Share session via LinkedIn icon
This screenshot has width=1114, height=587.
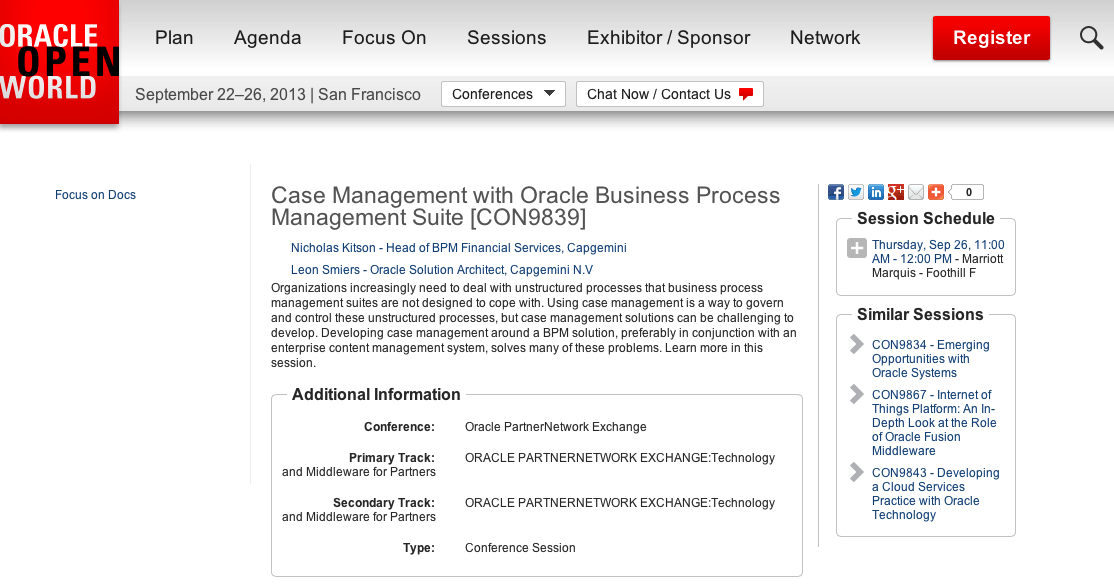[x=876, y=192]
